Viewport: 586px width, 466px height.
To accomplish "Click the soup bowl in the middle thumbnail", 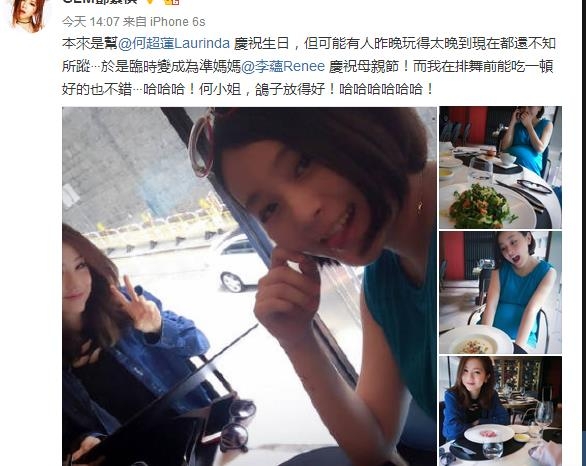I will tap(475, 341).
